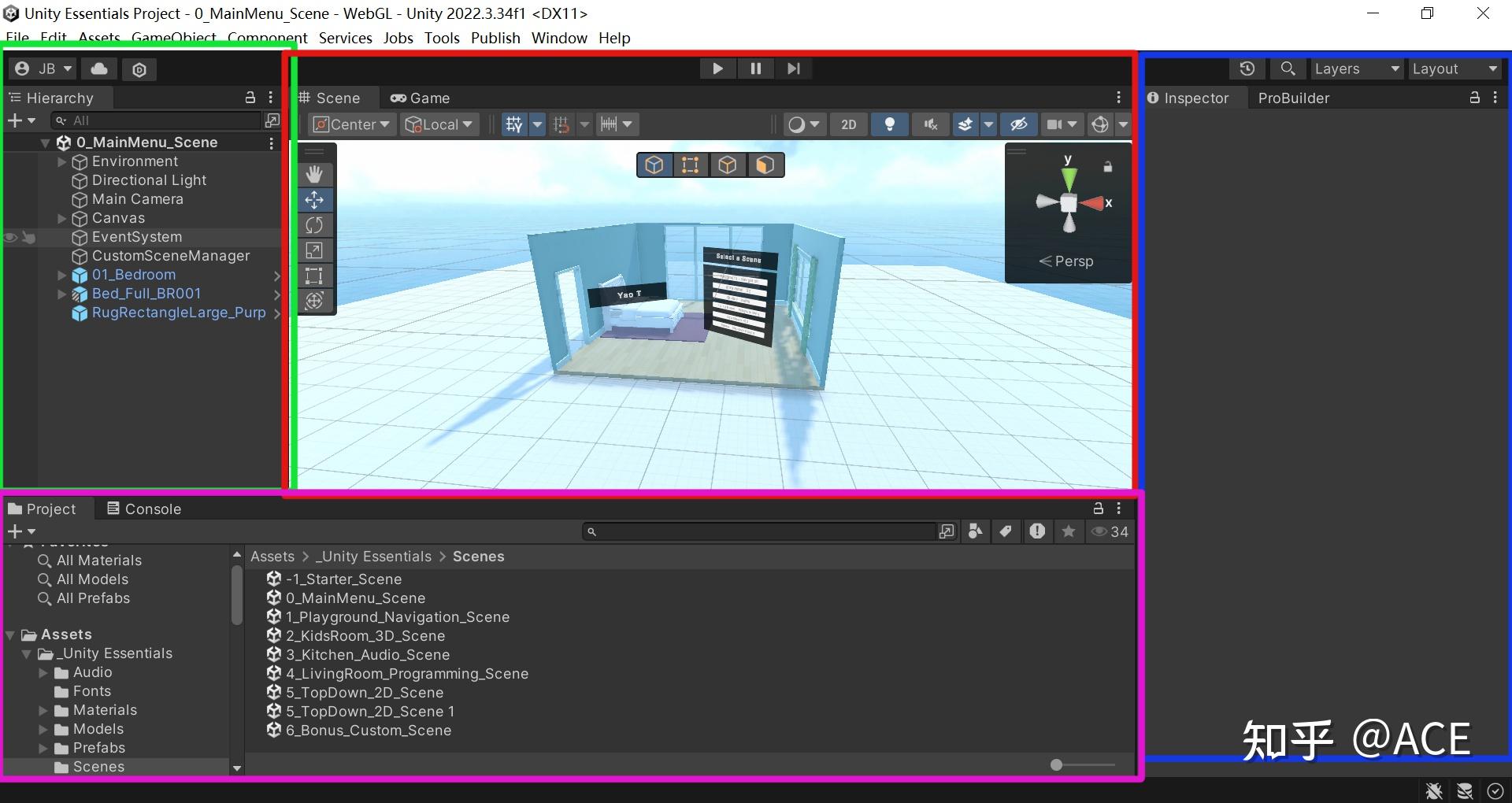Select the Rect tool in Scene view
The width and height of the screenshot is (1512, 803).
click(x=314, y=276)
